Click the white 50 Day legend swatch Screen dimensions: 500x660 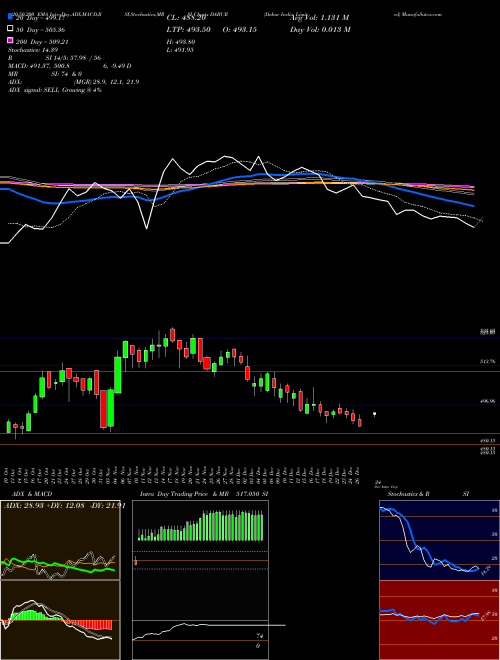[11, 29]
